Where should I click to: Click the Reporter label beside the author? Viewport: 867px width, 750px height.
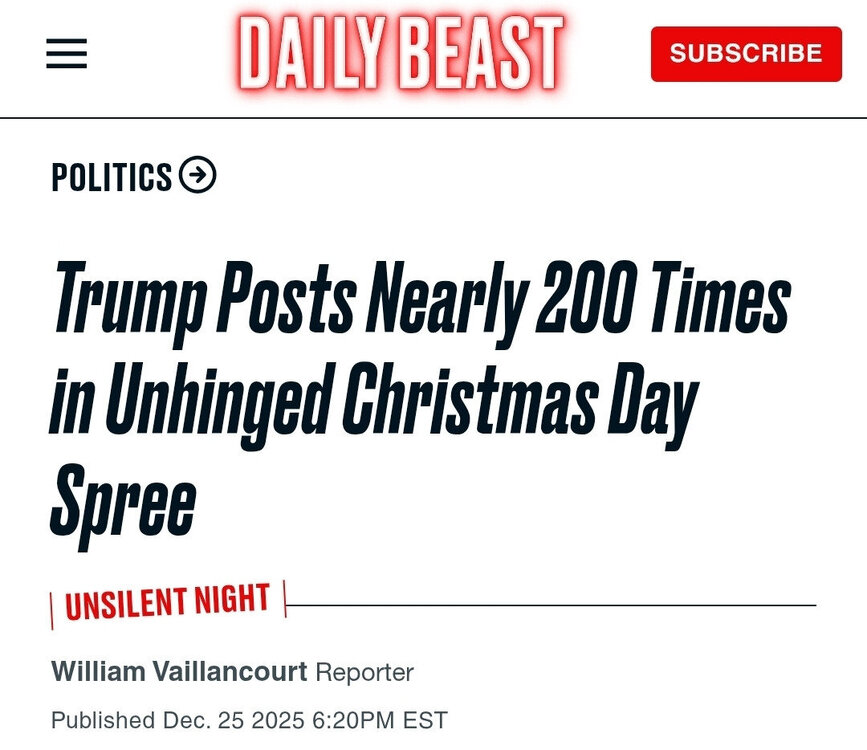tap(364, 672)
